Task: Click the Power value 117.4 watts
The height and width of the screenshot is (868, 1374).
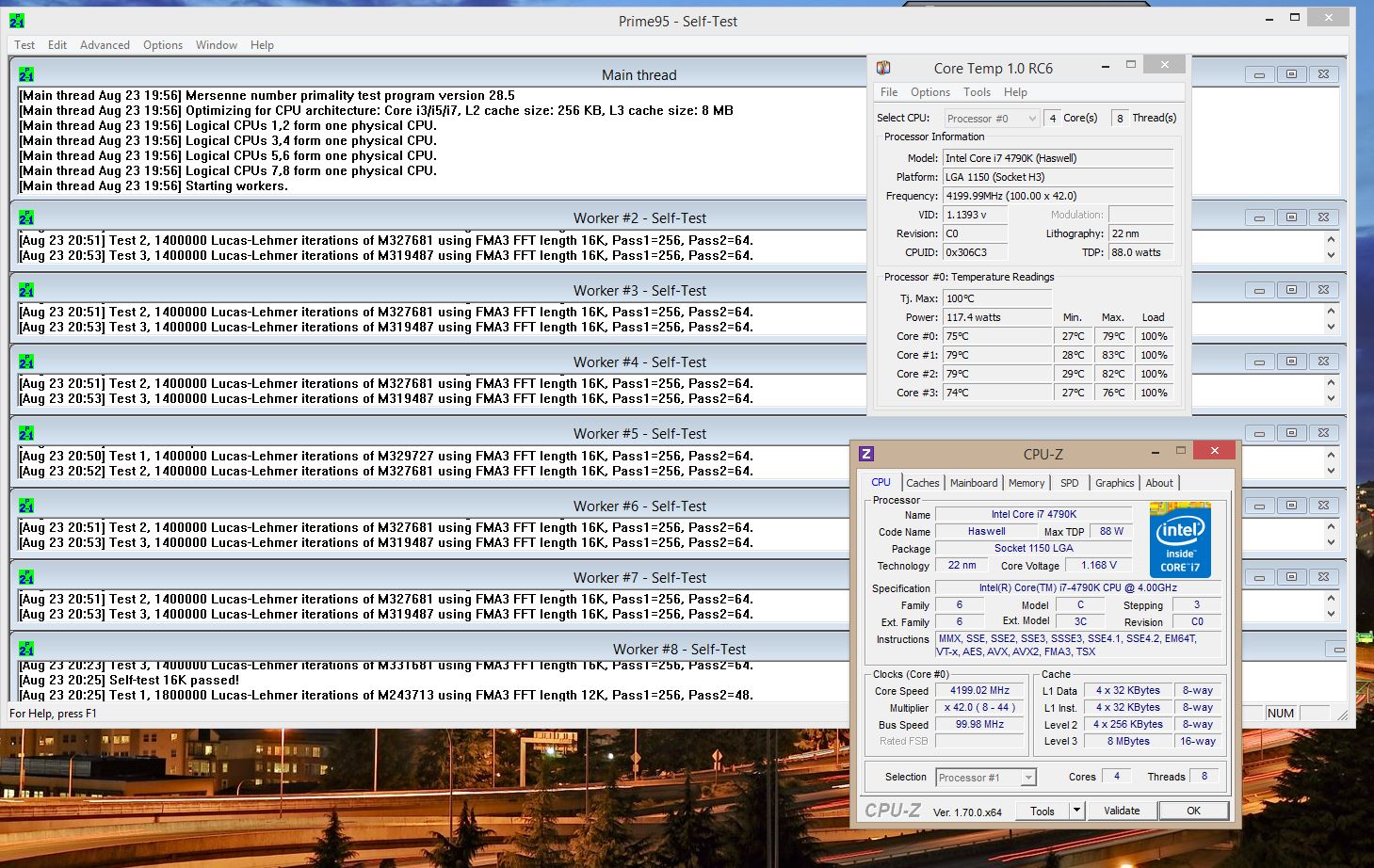Action: pyautogui.click(x=997, y=317)
